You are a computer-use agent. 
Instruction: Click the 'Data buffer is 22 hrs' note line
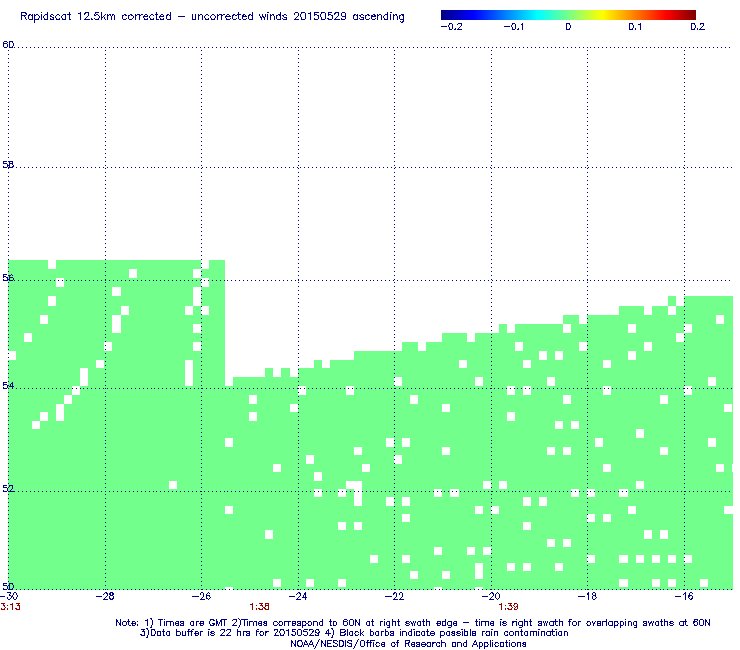pos(354,633)
